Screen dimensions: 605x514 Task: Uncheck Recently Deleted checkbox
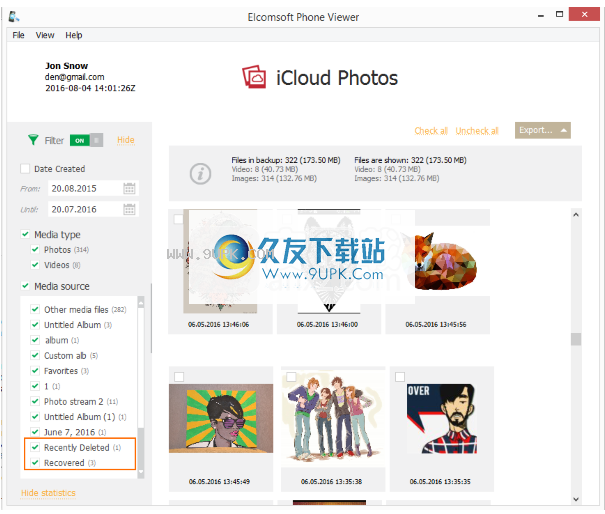(x=35, y=447)
